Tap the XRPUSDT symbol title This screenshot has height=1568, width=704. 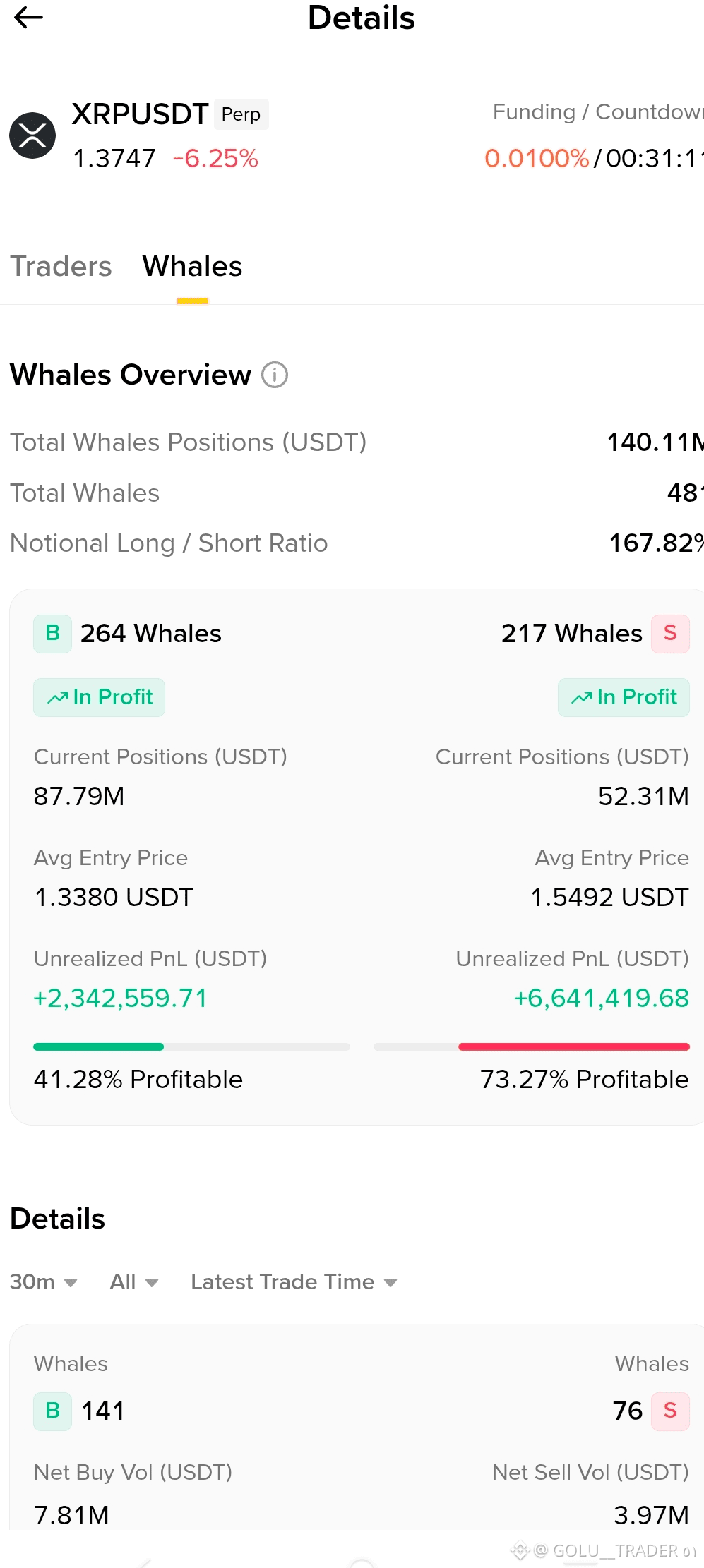click(140, 114)
